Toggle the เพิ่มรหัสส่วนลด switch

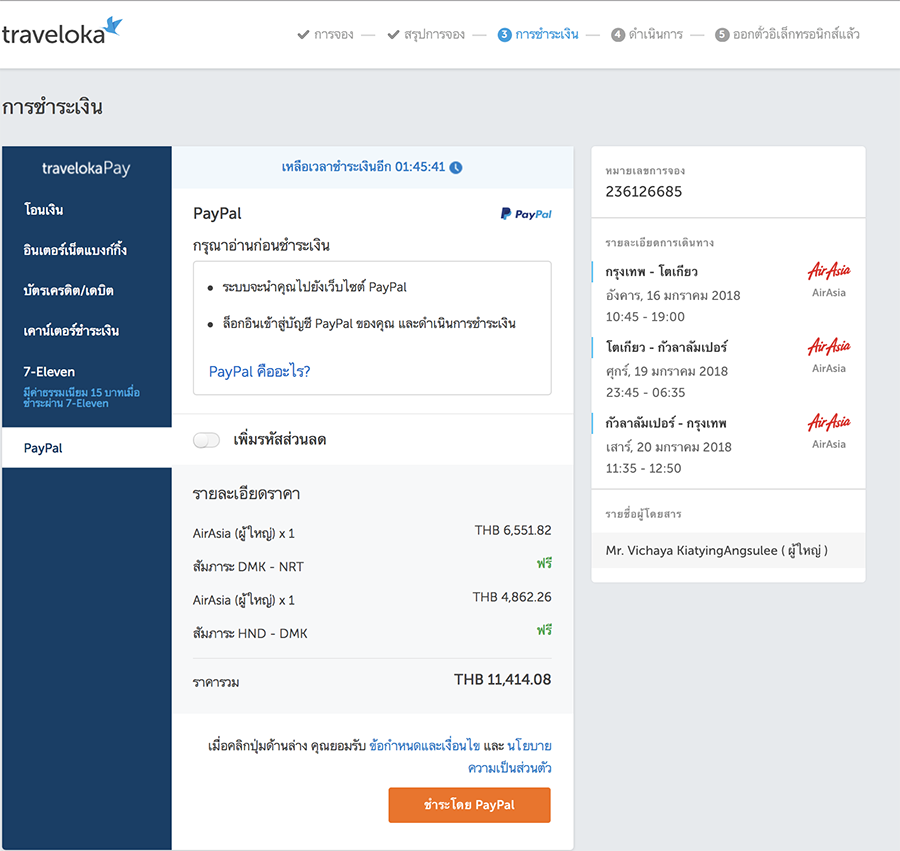(x=207, y=440)
